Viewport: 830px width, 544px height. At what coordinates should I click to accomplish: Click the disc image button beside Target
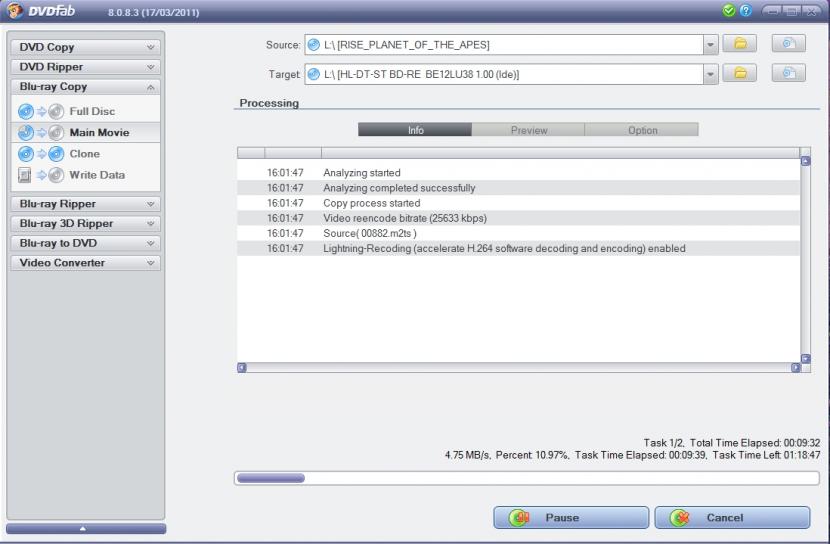[789, 73]
